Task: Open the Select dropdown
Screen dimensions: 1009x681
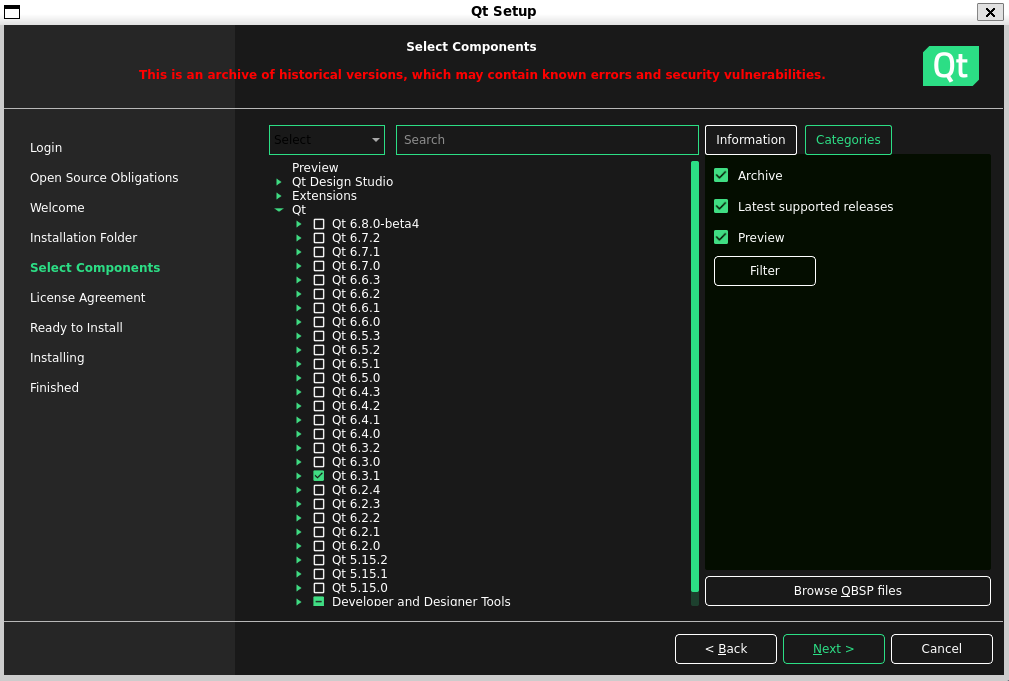Action: [x=327, y=140]
